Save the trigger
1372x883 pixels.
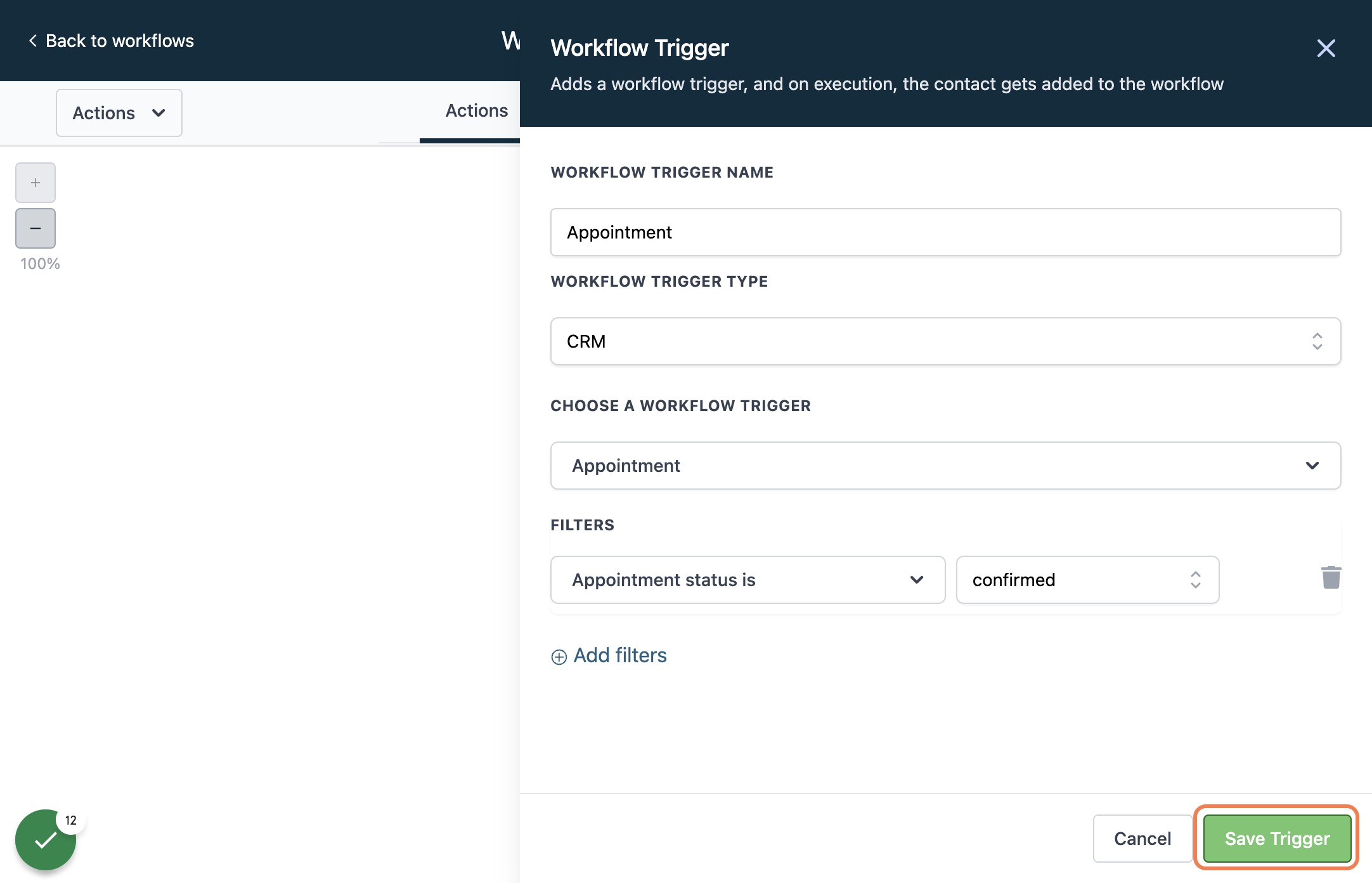point(1277,839)
